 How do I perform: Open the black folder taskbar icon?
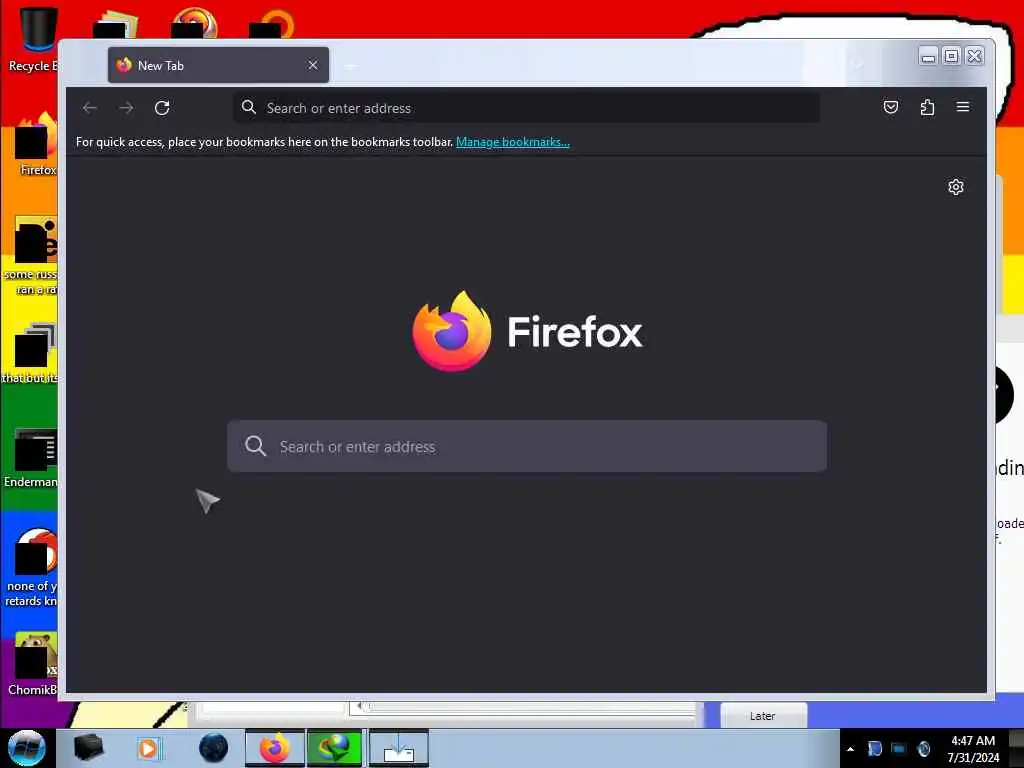(88, 748)
